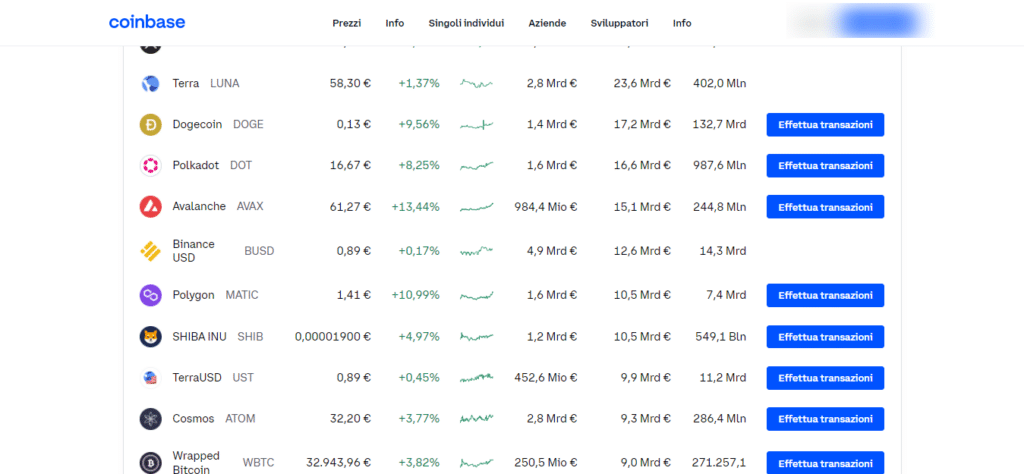The height and width of the screenshot is (474, 1024).
Task: Select the WBTC ticker text
Action: pyautogui.click(x=259, y=463)
